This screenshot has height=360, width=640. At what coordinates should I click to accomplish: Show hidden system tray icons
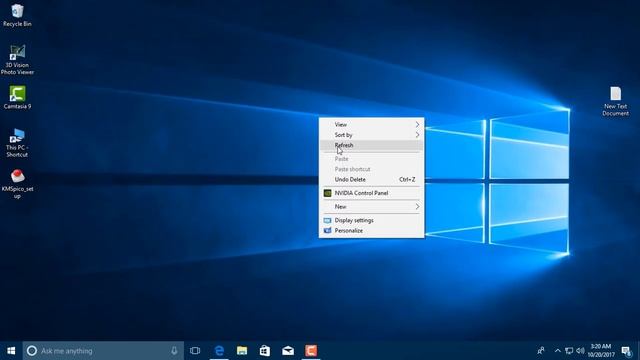(x=558, y=351)
